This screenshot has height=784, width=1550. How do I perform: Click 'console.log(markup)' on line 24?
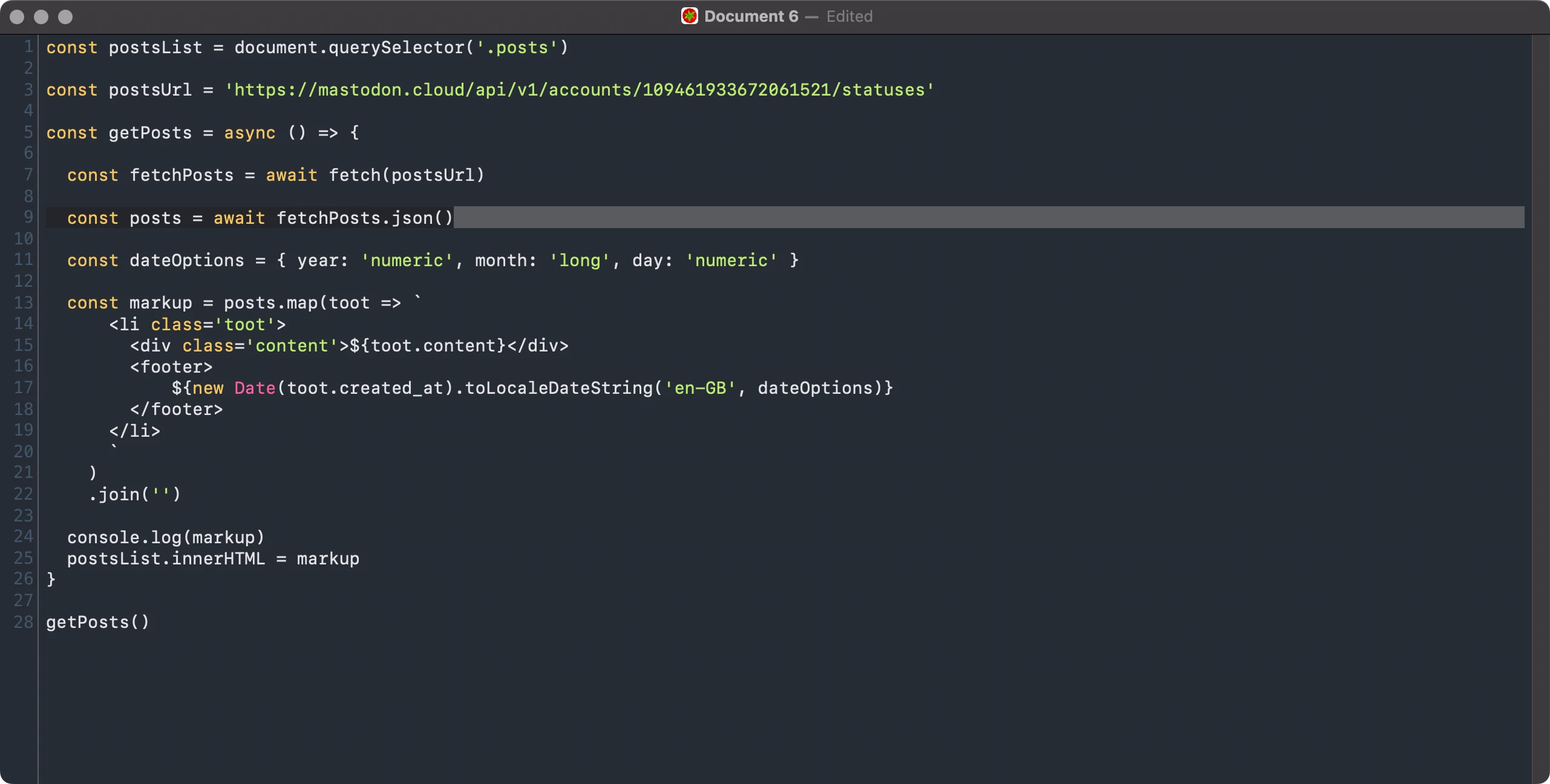pos(166,538)
